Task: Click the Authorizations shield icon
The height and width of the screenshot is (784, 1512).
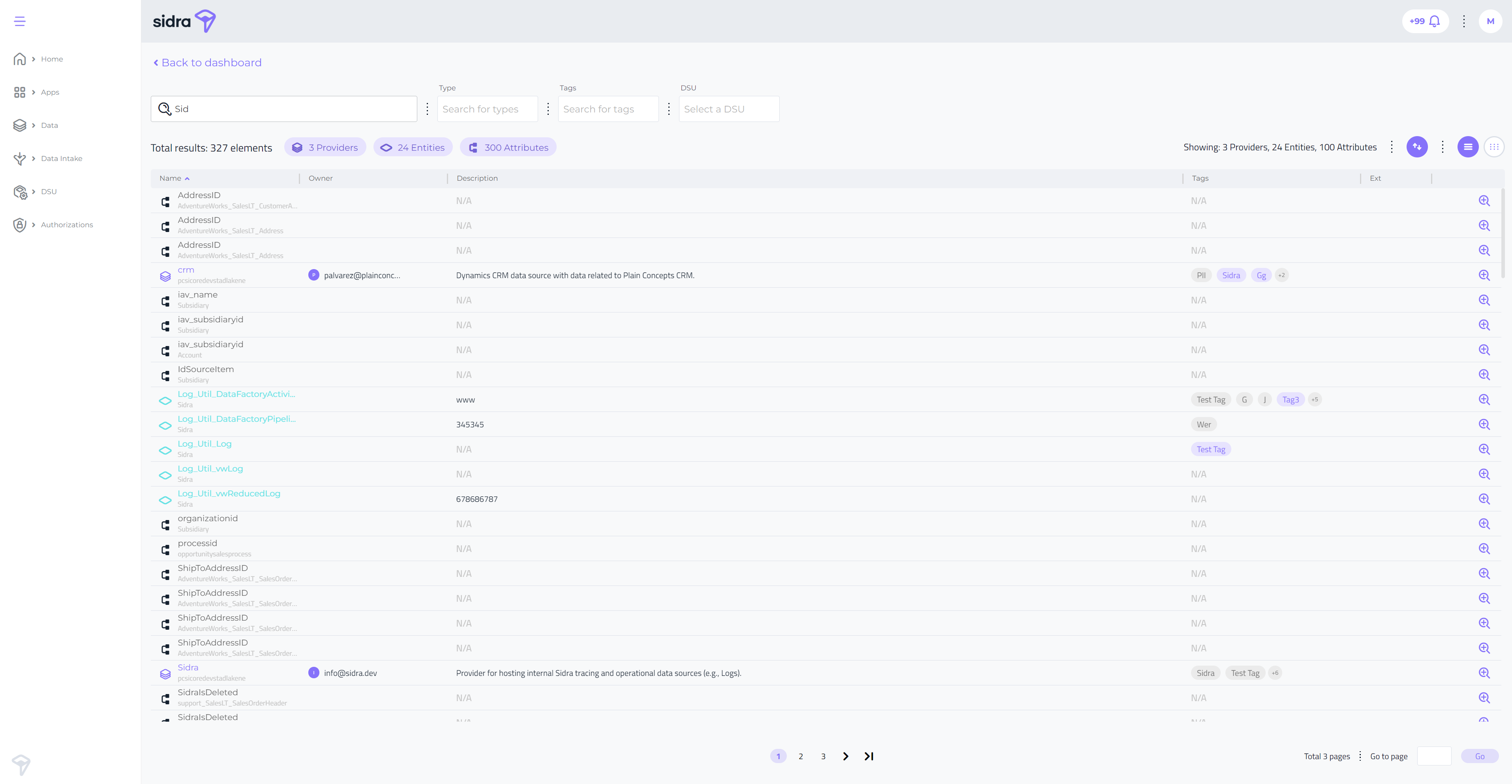Action: tap(19, 225)
